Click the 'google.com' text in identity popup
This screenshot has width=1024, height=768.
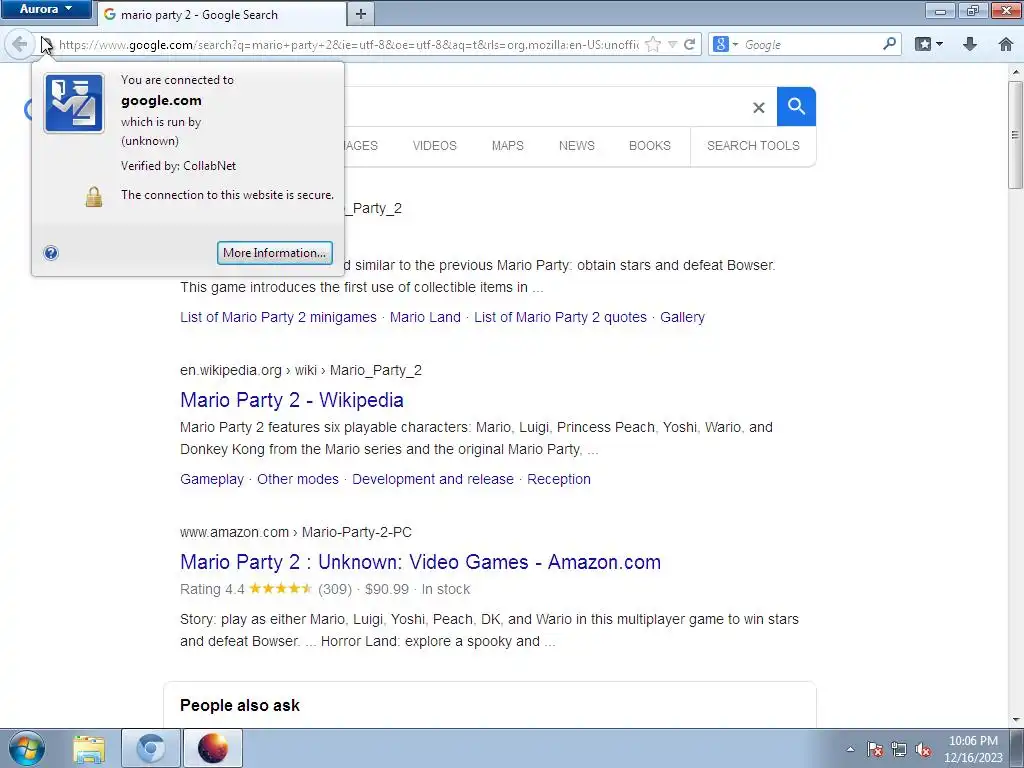(161, 101)
